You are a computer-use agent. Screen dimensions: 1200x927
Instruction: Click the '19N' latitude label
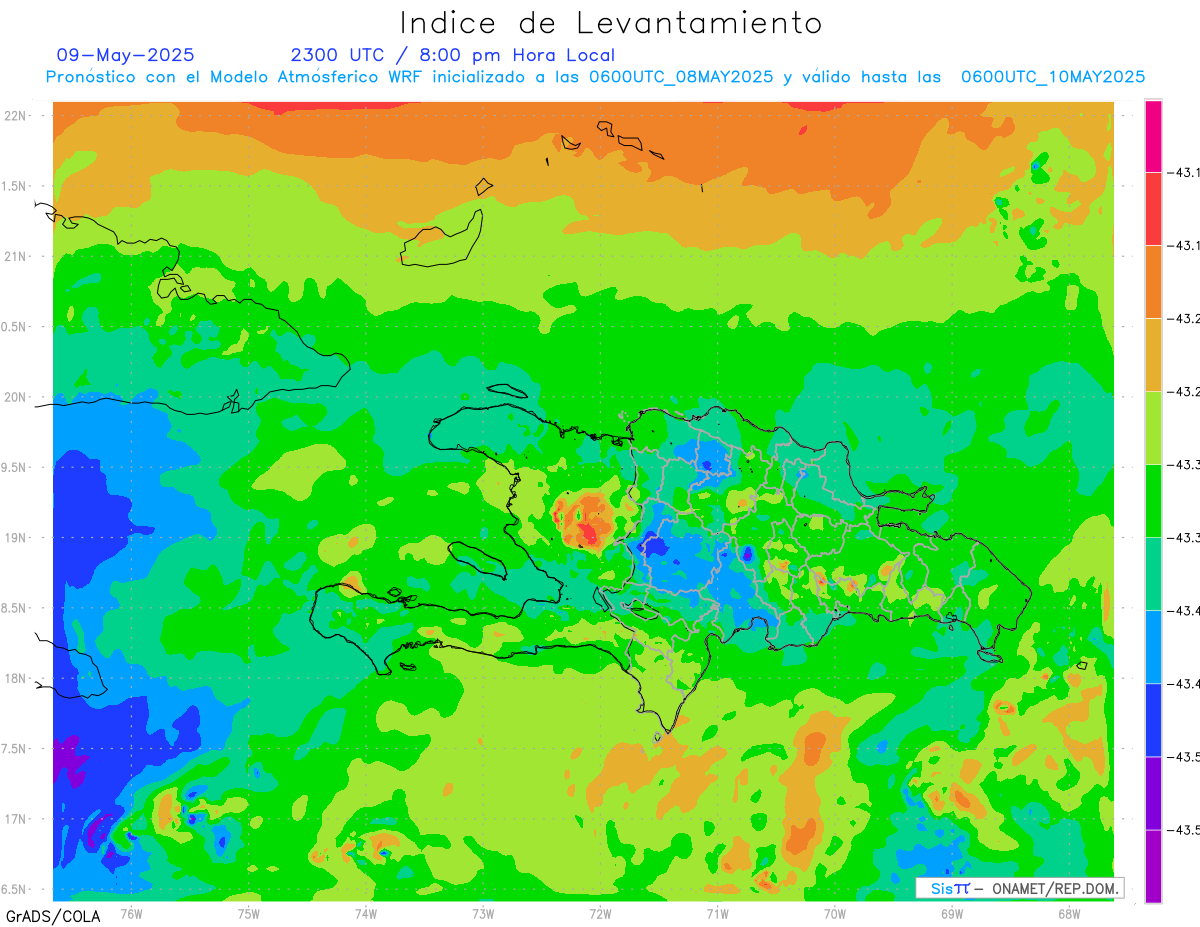point(16,538)
